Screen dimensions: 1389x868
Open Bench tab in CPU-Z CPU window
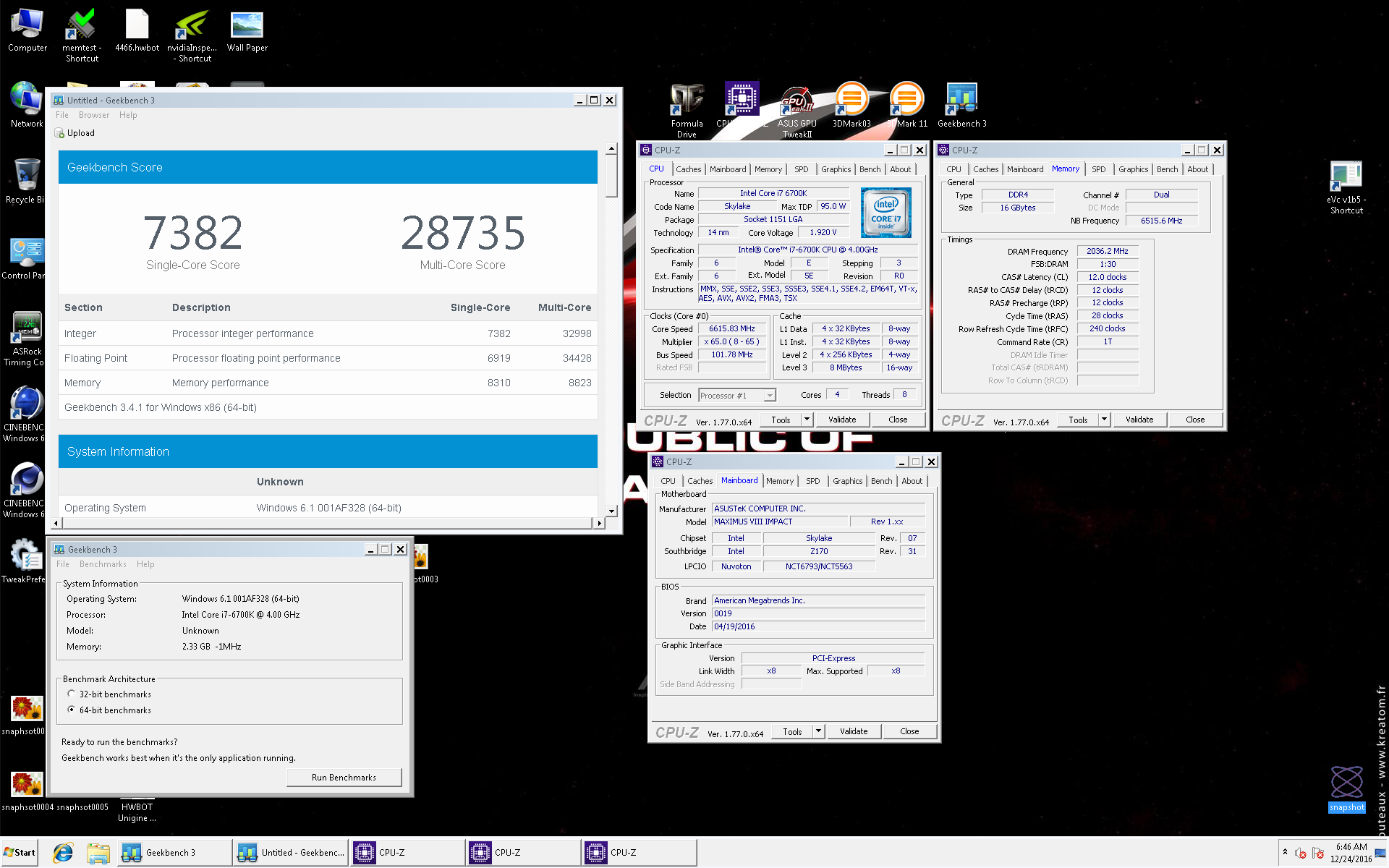tap(870, 169)
